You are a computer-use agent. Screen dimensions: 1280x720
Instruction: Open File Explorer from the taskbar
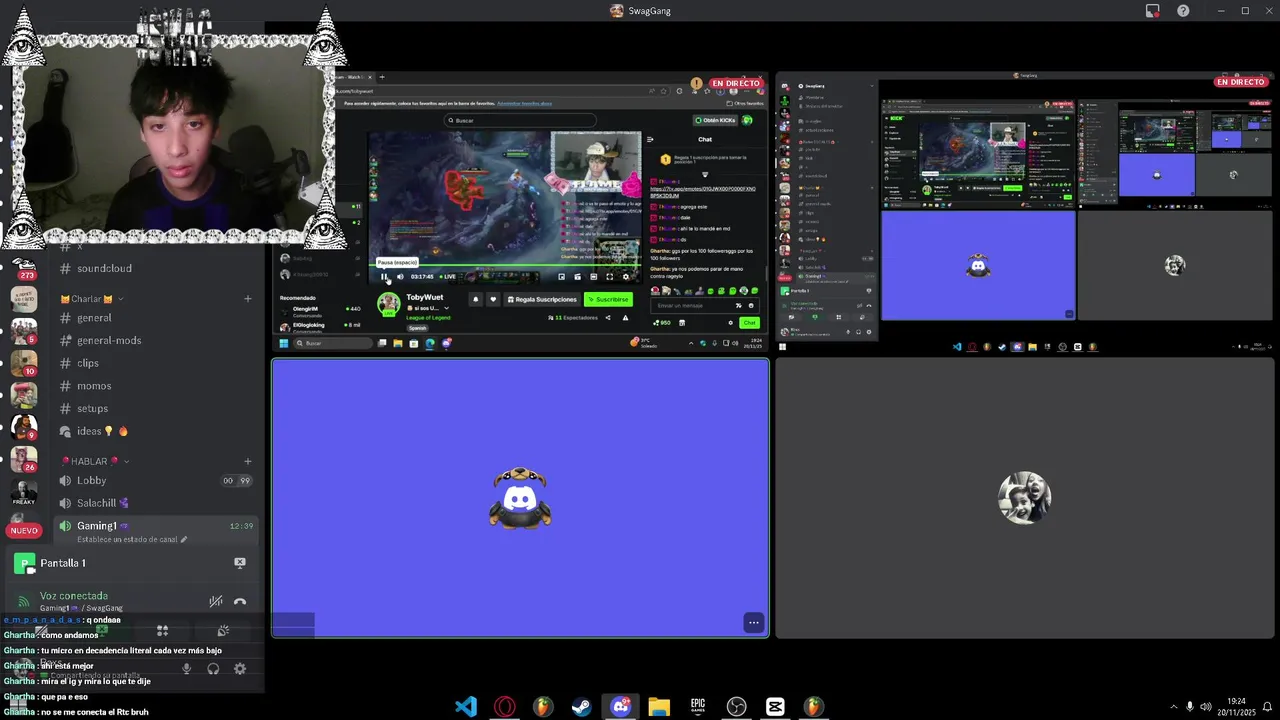[659, 707]
